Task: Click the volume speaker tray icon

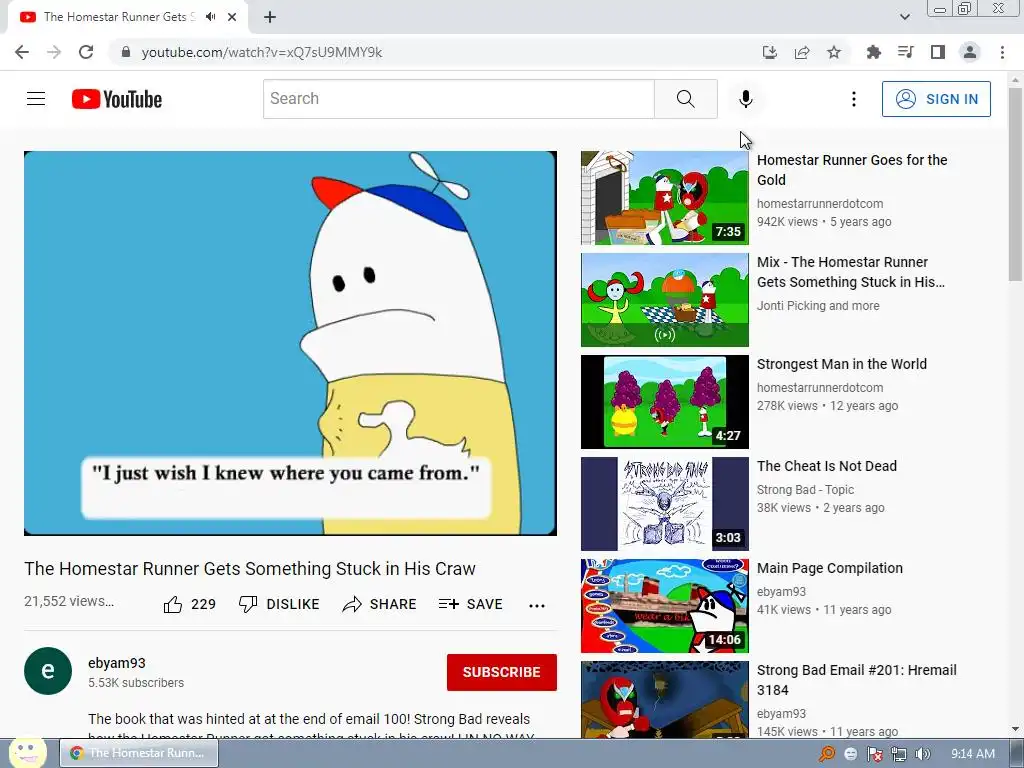Action: click(922, 754)
